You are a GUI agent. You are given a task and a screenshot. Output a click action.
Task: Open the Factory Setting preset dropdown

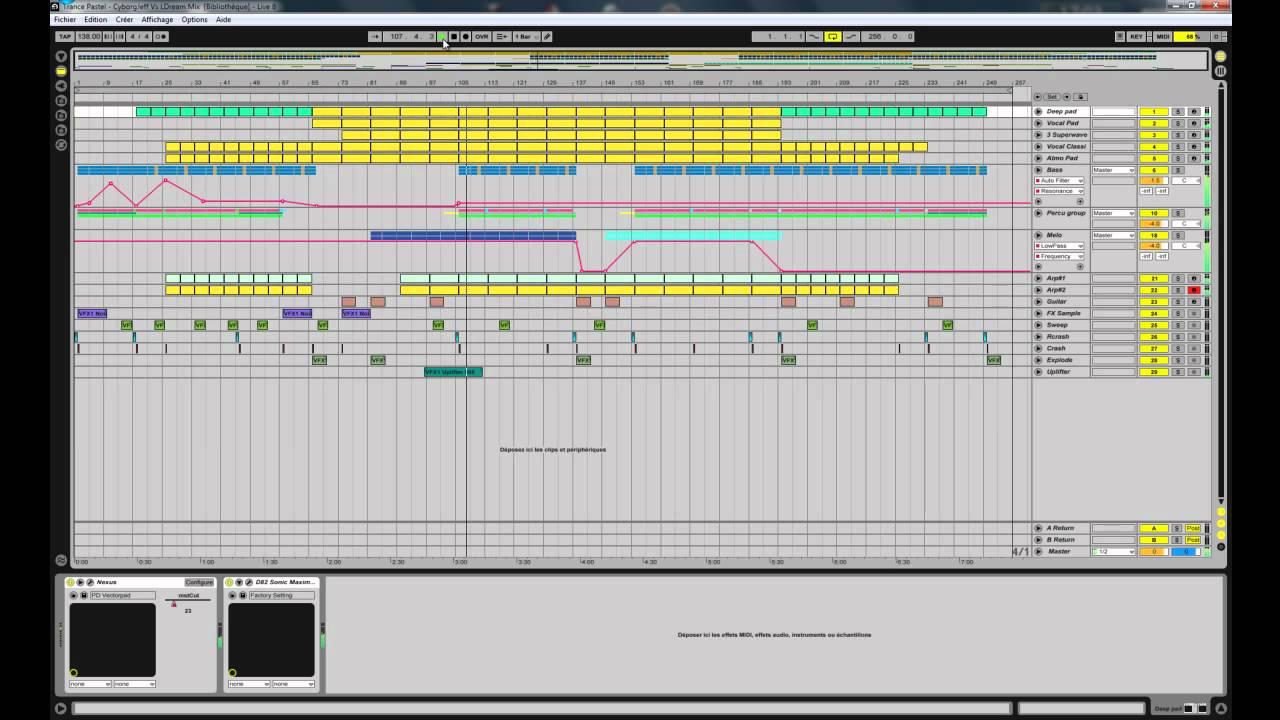coord(282,596)
